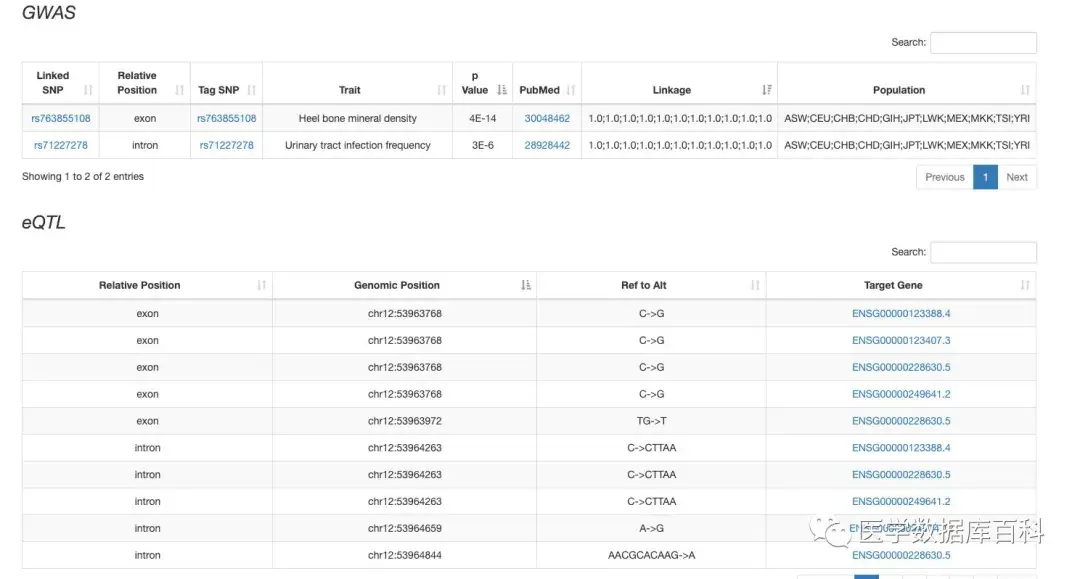Click the Target Gene sort icon
Viewport: 1080px width, 579px height.
[1025, 285]
